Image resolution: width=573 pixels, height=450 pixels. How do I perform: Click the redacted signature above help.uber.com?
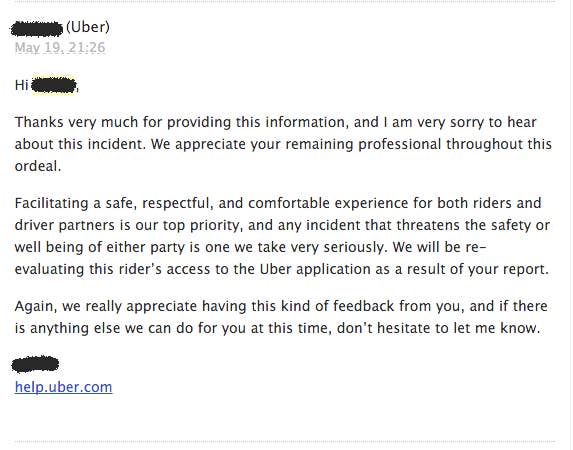[x=35, y=364]
